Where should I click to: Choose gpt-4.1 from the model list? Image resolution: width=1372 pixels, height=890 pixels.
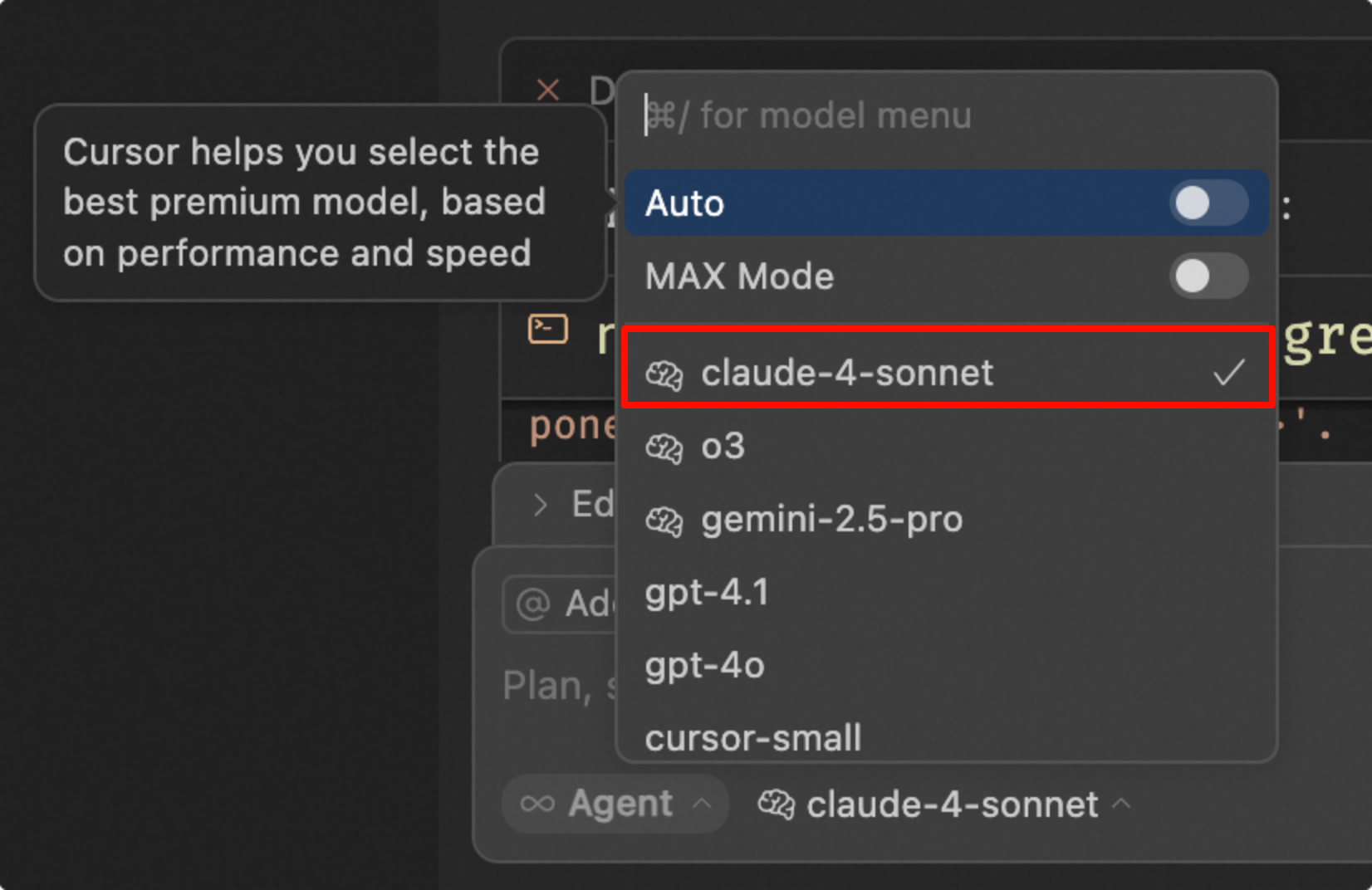click(x=708, y=593)
